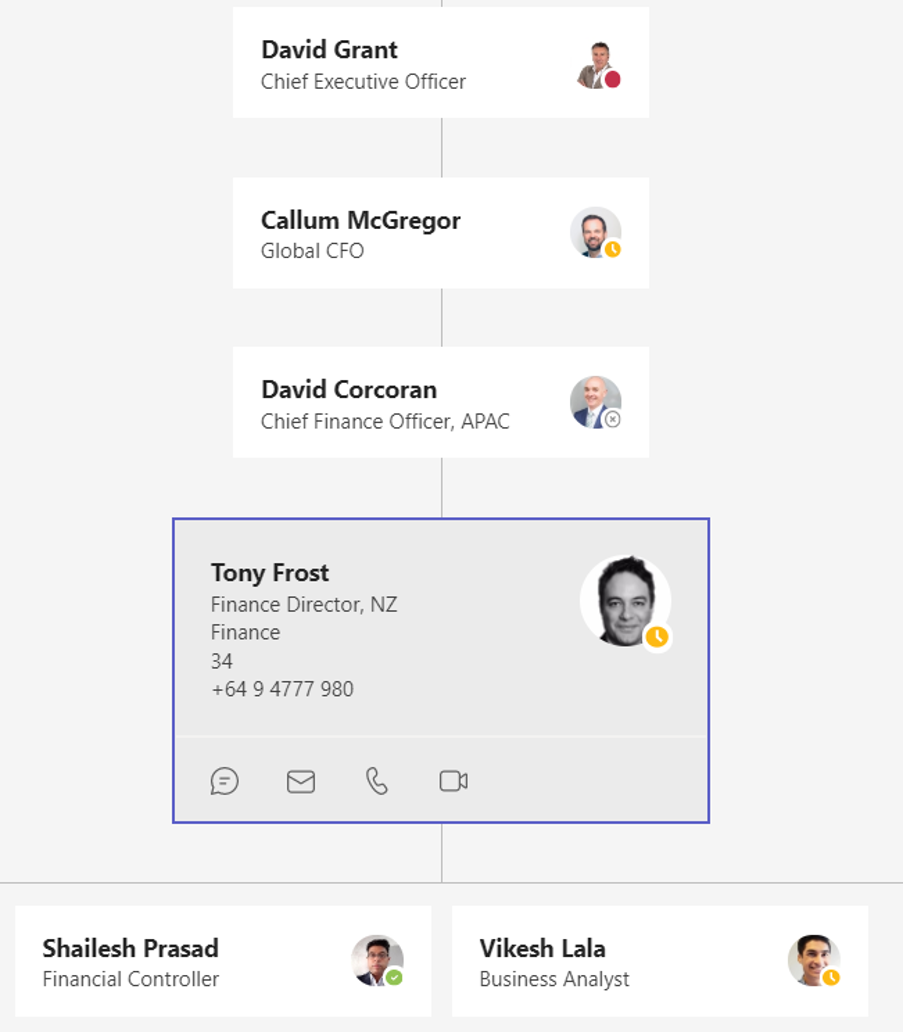904x1032 pixels.
Task: Open Vikesh Lala Business Analyst card
Action: [660, 961]
